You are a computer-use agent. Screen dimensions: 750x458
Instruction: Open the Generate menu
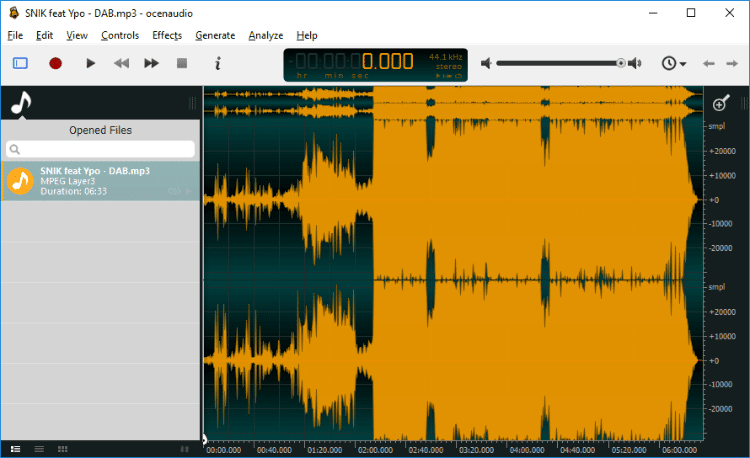pyautogui.click(x=215, y=35)
